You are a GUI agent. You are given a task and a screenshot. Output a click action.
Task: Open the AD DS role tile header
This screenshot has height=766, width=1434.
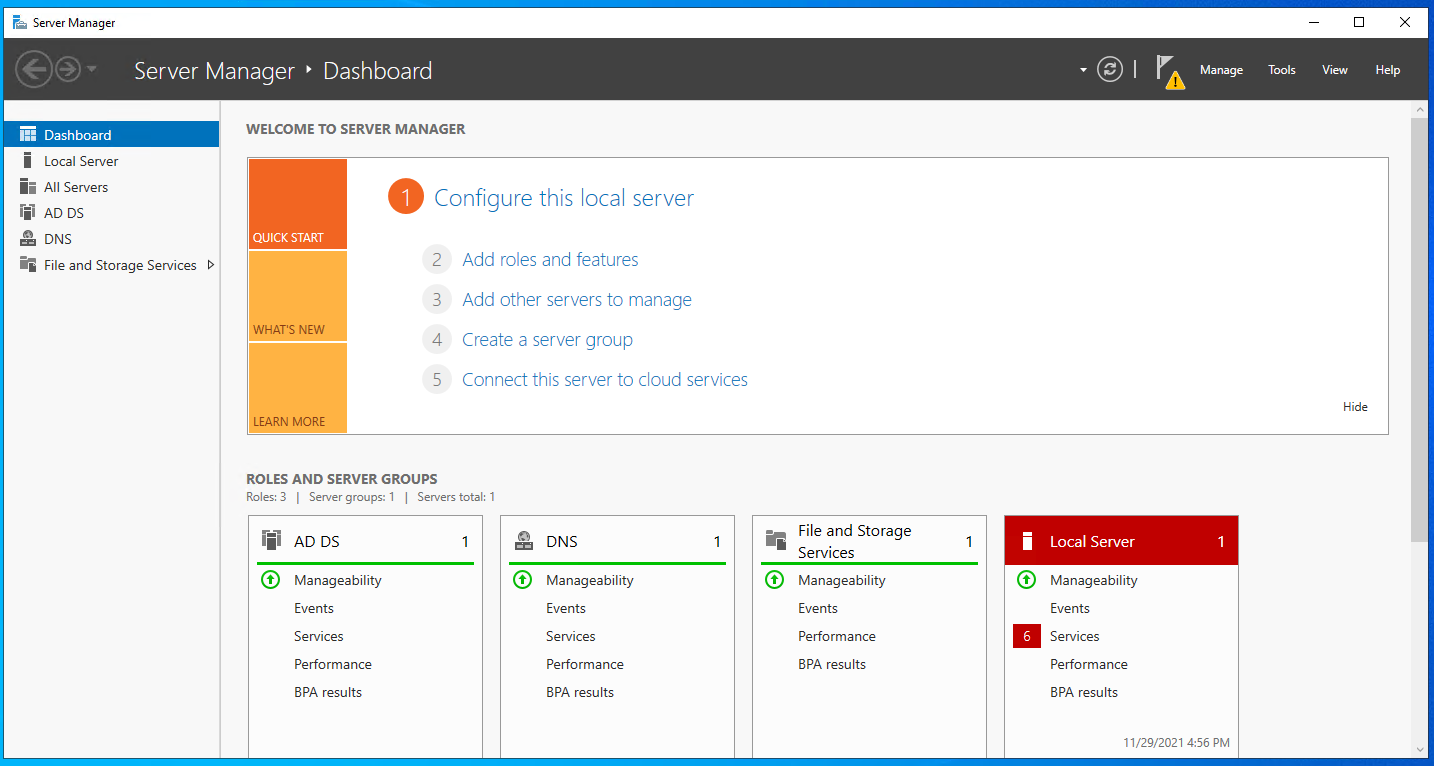(365, 541)
